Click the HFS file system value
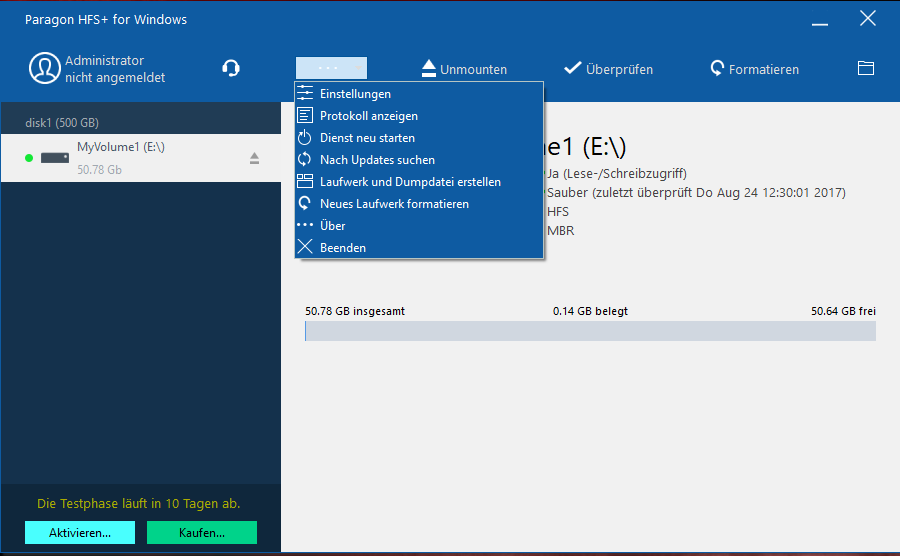 tap(558, 212)
